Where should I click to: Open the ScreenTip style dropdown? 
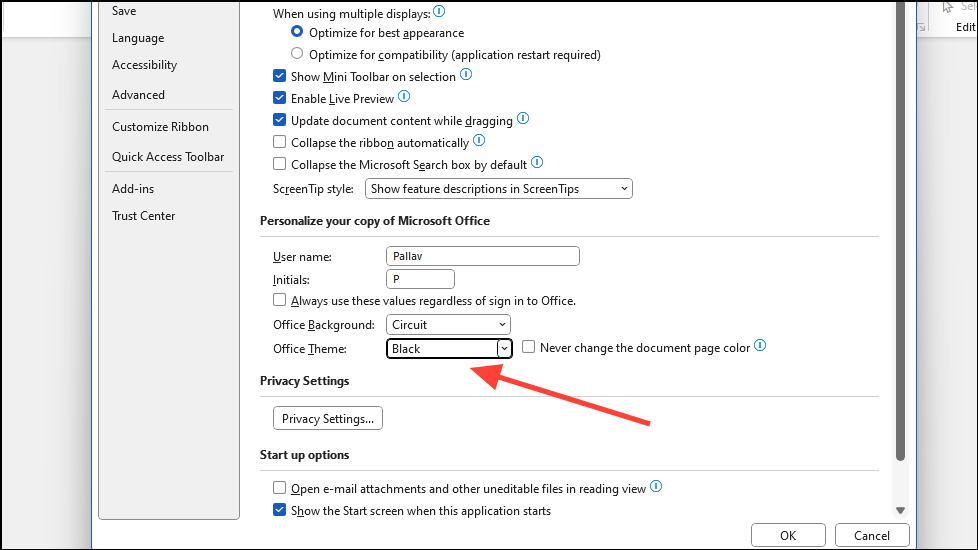coord(498,189)
